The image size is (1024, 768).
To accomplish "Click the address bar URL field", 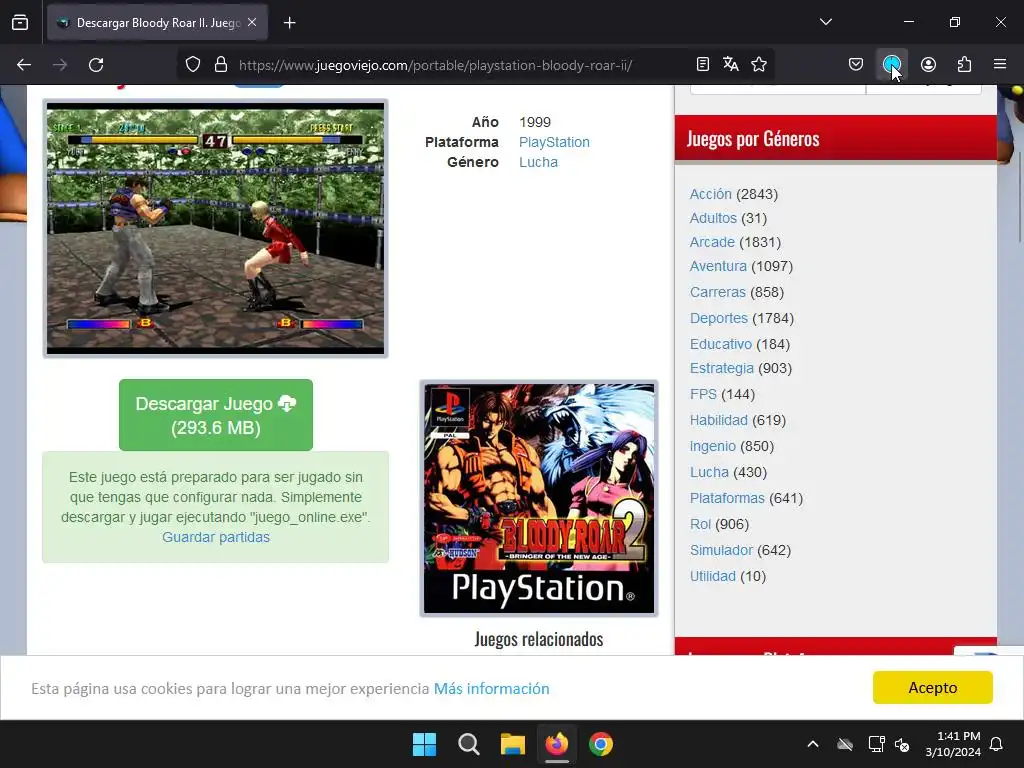I will point(435,65).
